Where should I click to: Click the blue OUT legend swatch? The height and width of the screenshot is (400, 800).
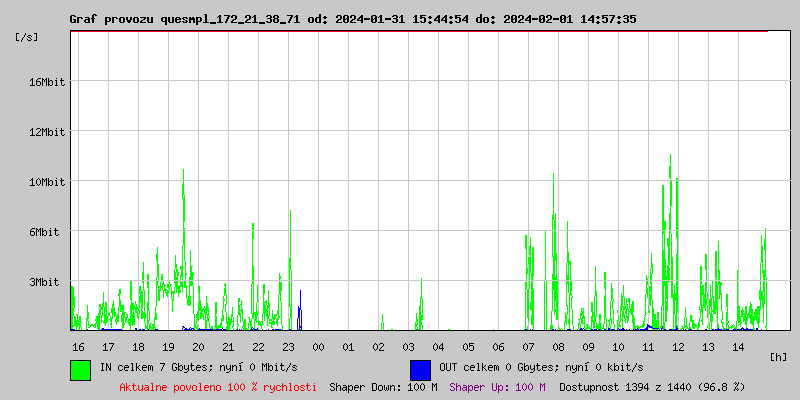(x=420, y=369)
